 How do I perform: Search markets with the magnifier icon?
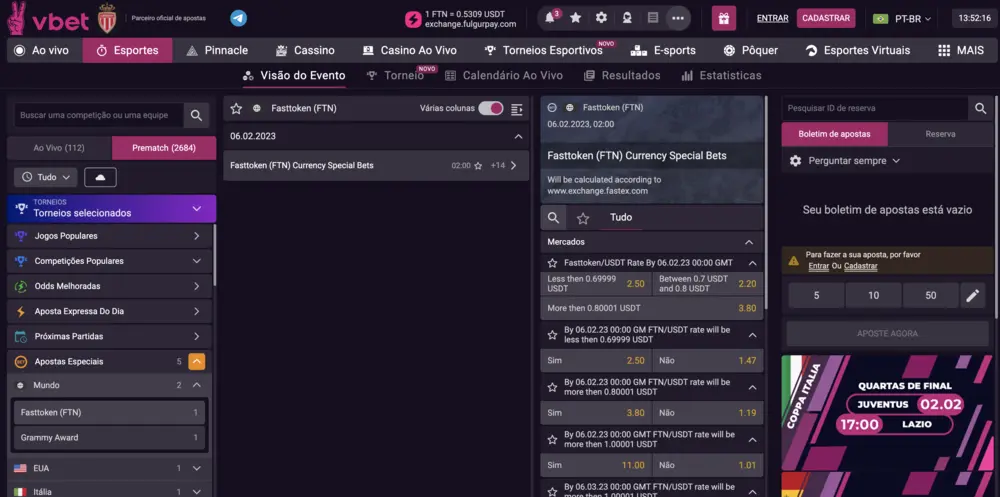coord(554,218)
